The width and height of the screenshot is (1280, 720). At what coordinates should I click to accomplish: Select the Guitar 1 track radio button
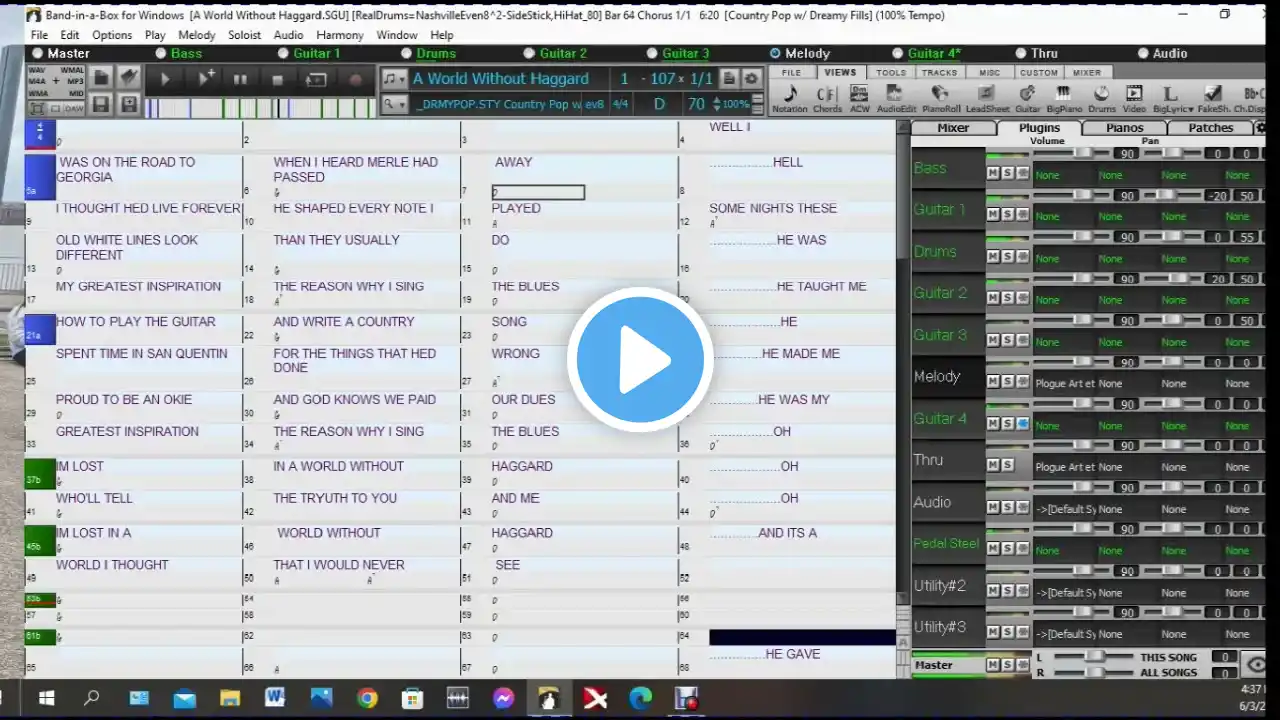(283, 53)
